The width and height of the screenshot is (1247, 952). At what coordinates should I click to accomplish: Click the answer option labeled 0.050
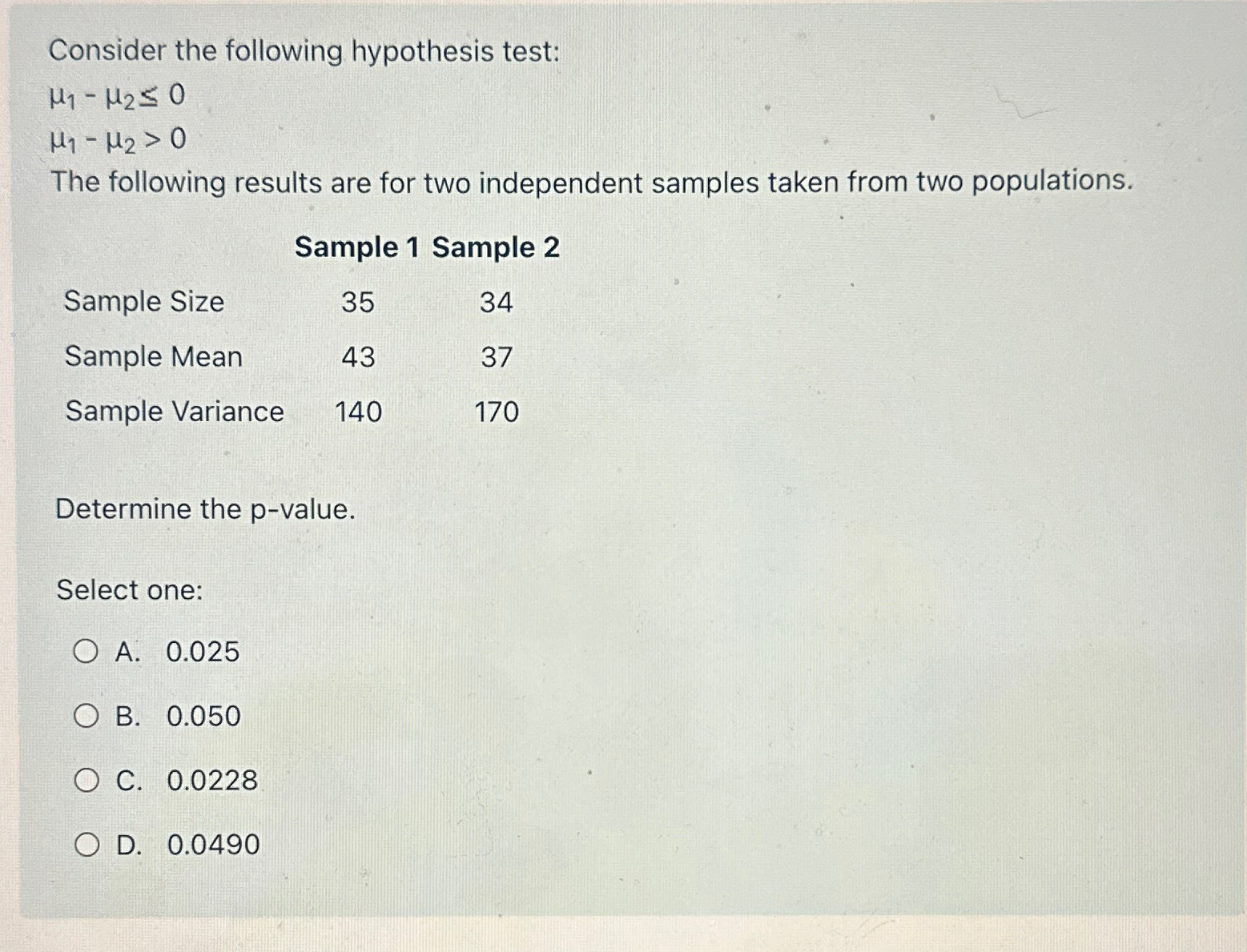203,717
